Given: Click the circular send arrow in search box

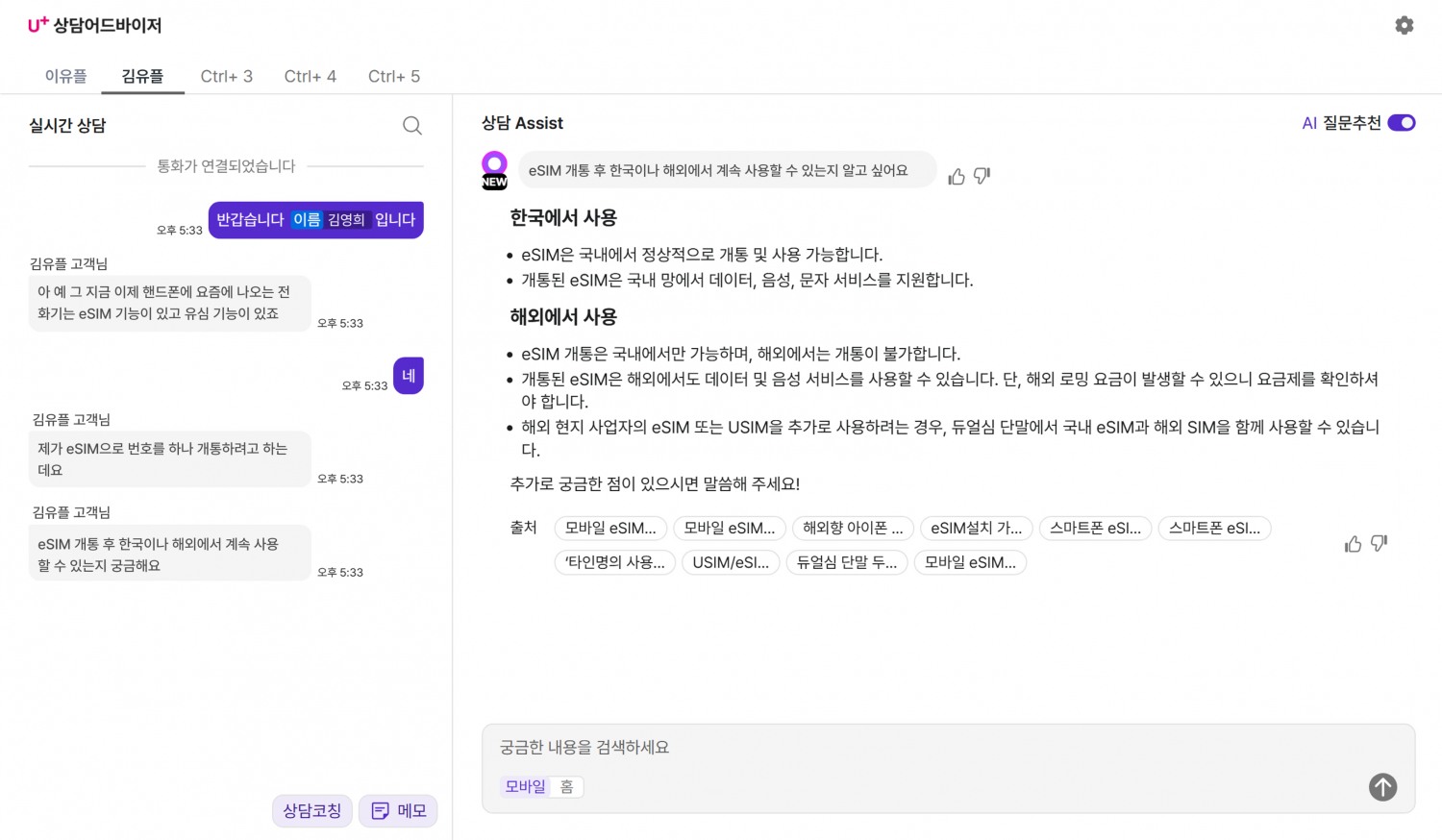Looking at the screenshot, I should pos(1382,787).
